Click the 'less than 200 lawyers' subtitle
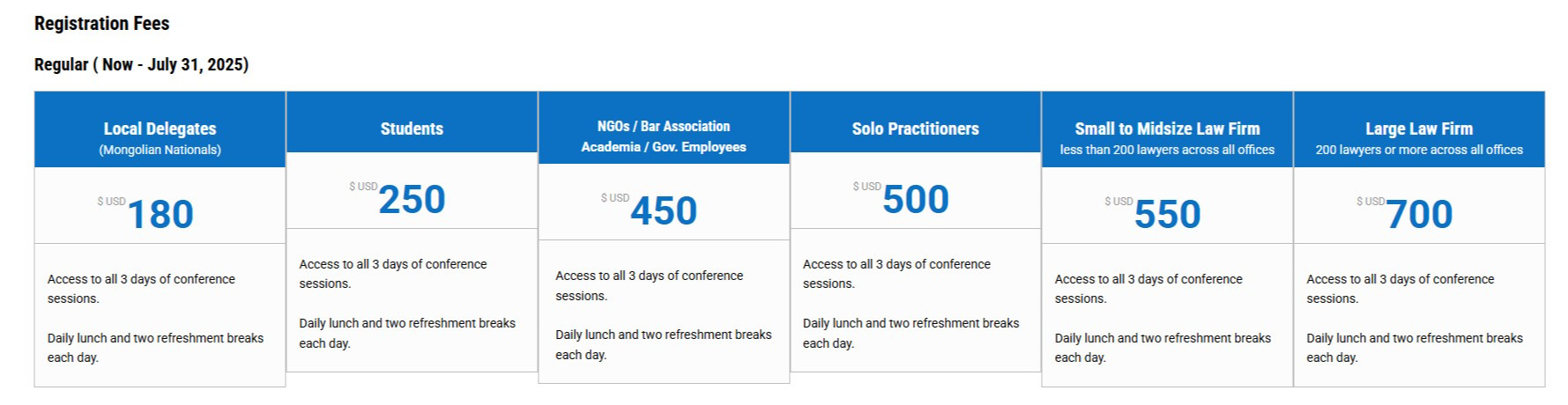1568x405 pixels. point(1167,150)
